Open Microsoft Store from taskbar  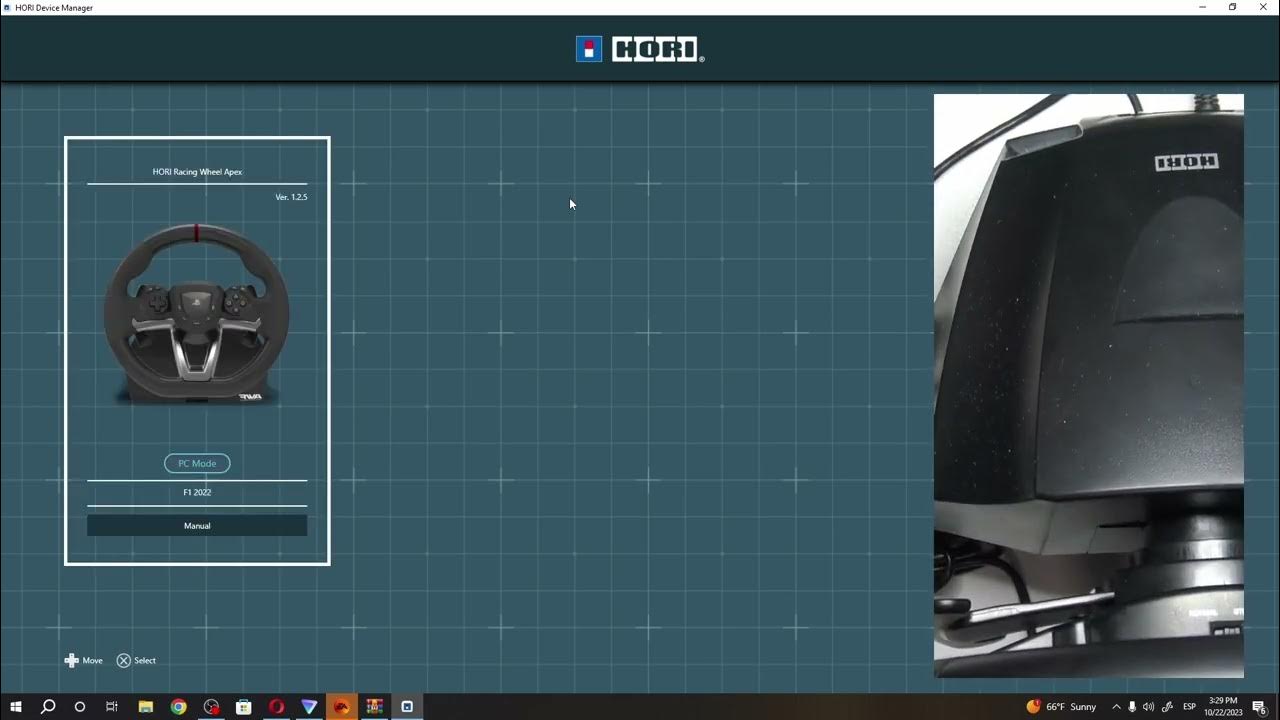coord(243,707)
